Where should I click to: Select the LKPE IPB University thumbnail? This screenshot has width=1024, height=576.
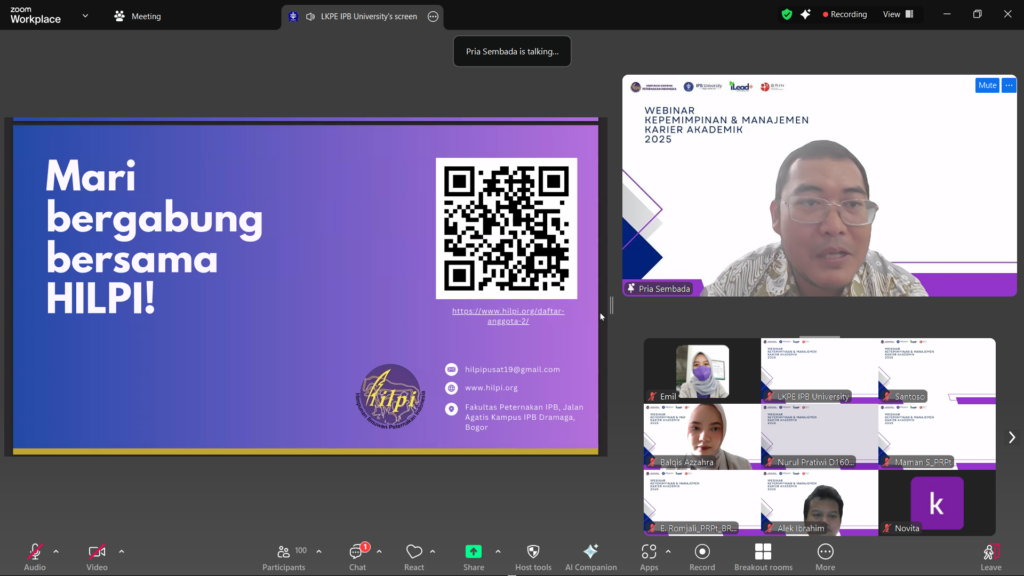[x=819, y=370]
